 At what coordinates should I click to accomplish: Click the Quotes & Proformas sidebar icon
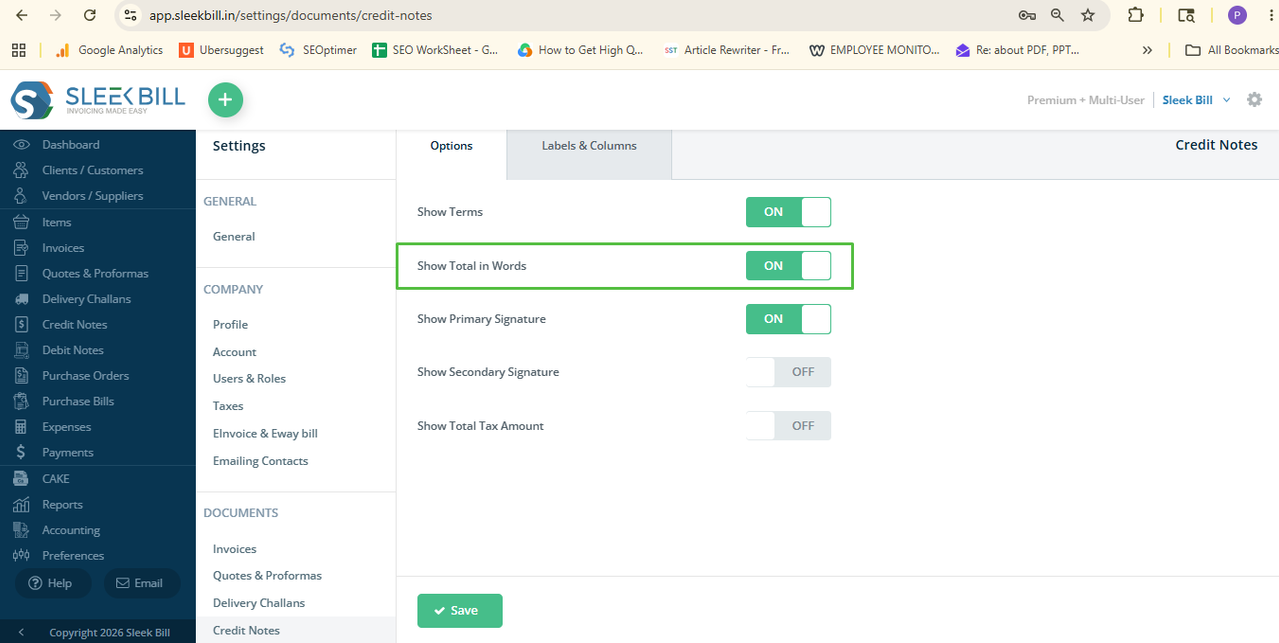coord(21,273)
